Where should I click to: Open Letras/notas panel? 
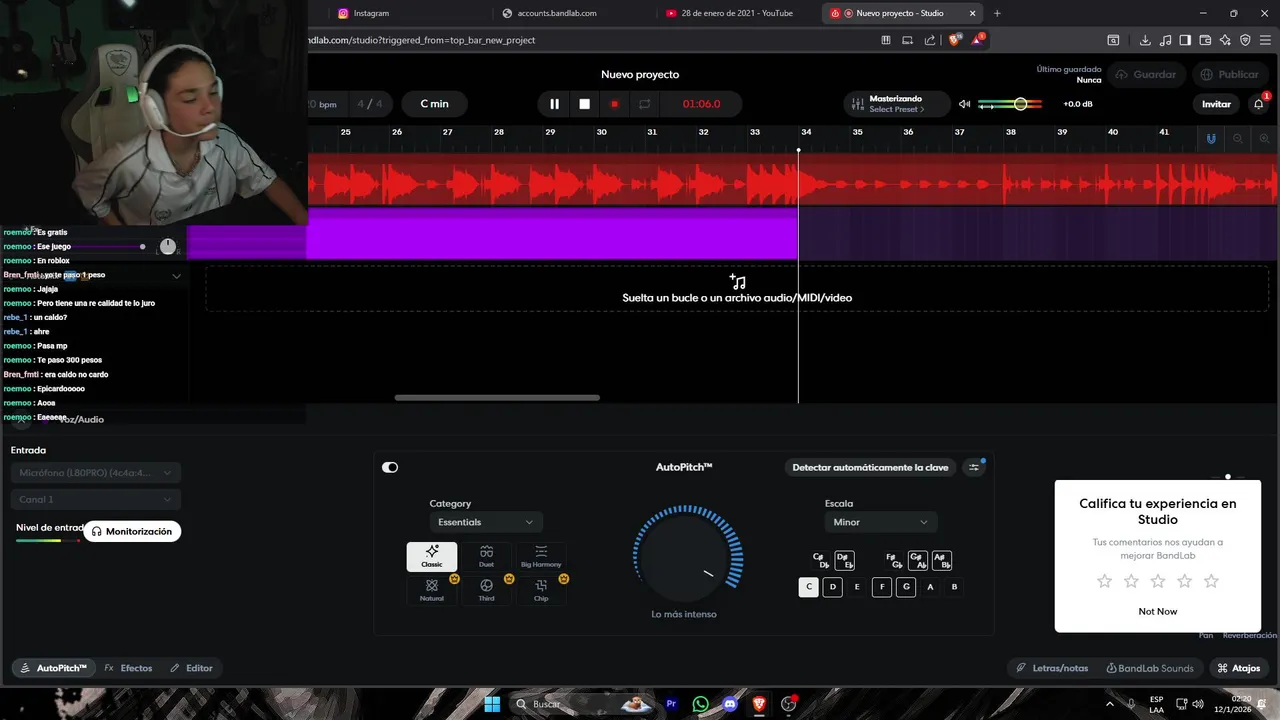point(1052,668)
